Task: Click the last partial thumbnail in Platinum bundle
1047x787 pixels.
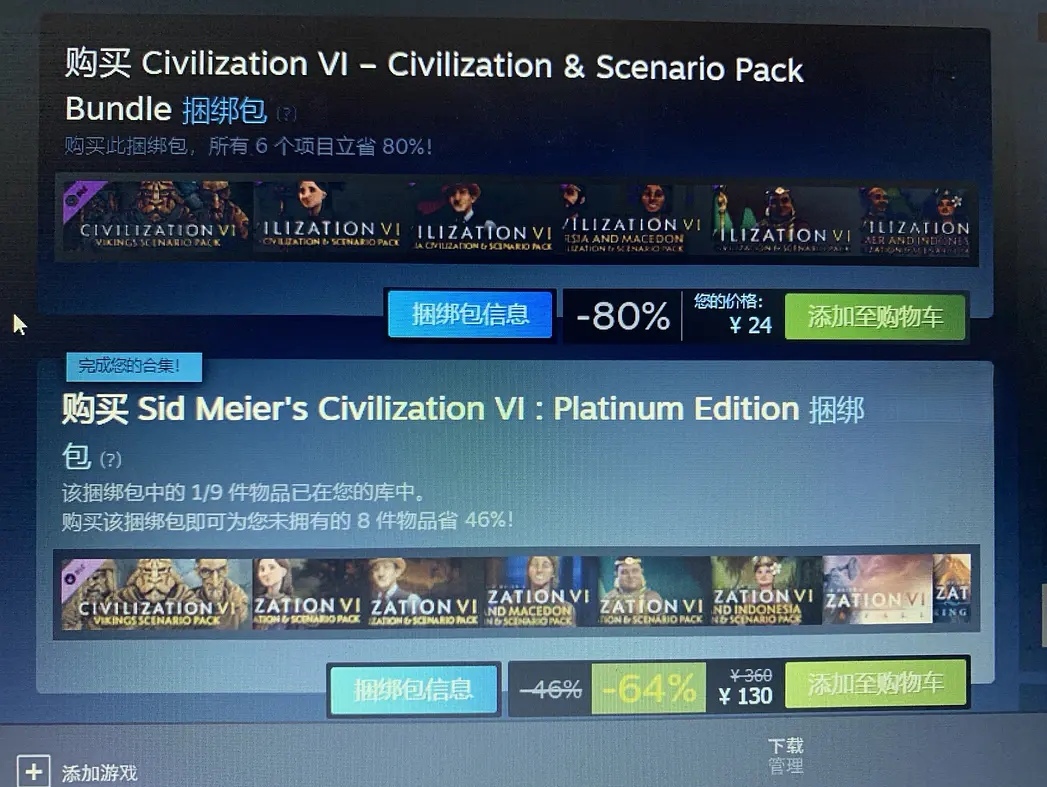Action: (952, 589)
